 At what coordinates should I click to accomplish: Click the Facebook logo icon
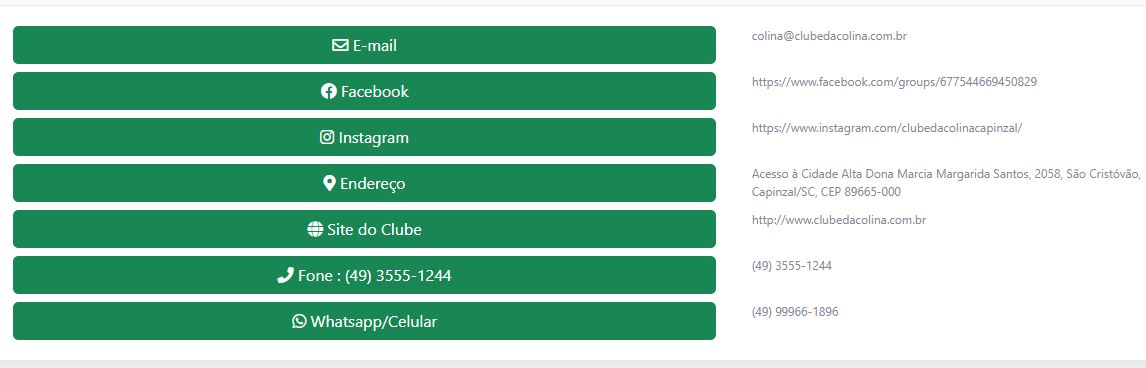[x=328, y=91]
